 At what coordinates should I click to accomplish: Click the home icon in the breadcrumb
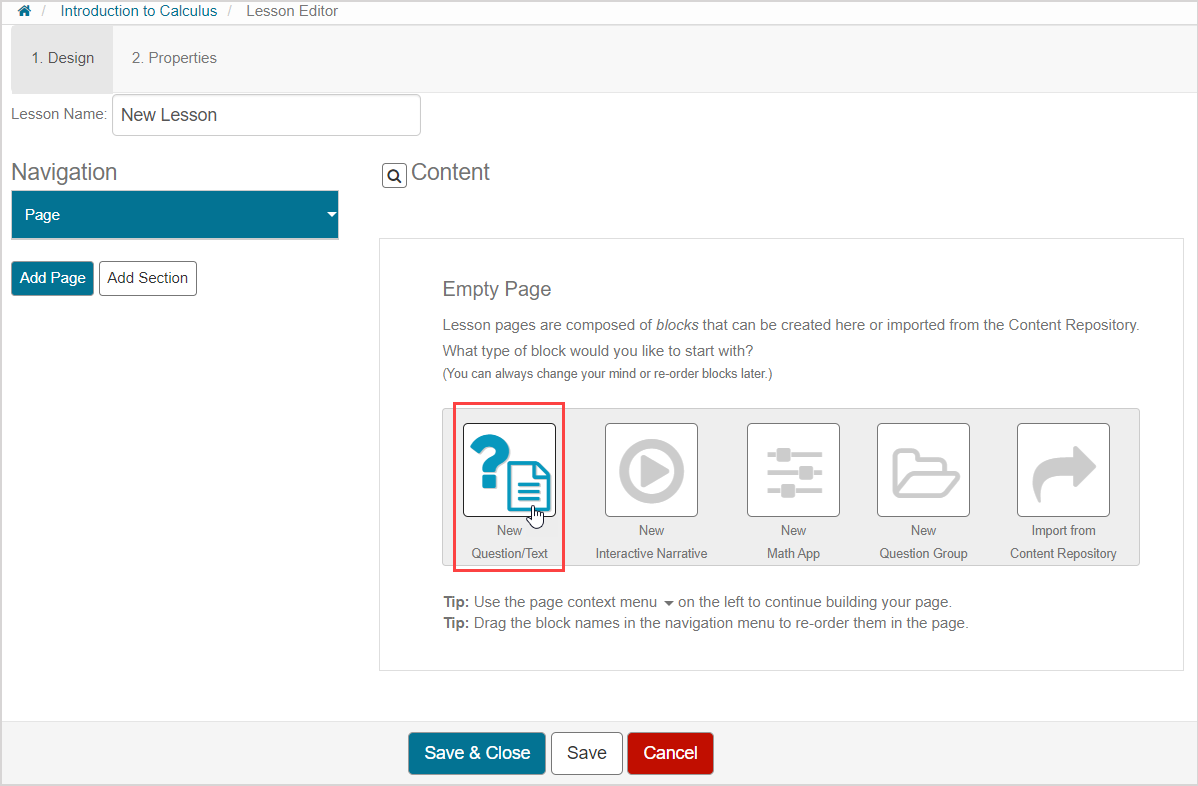point(24,11)
